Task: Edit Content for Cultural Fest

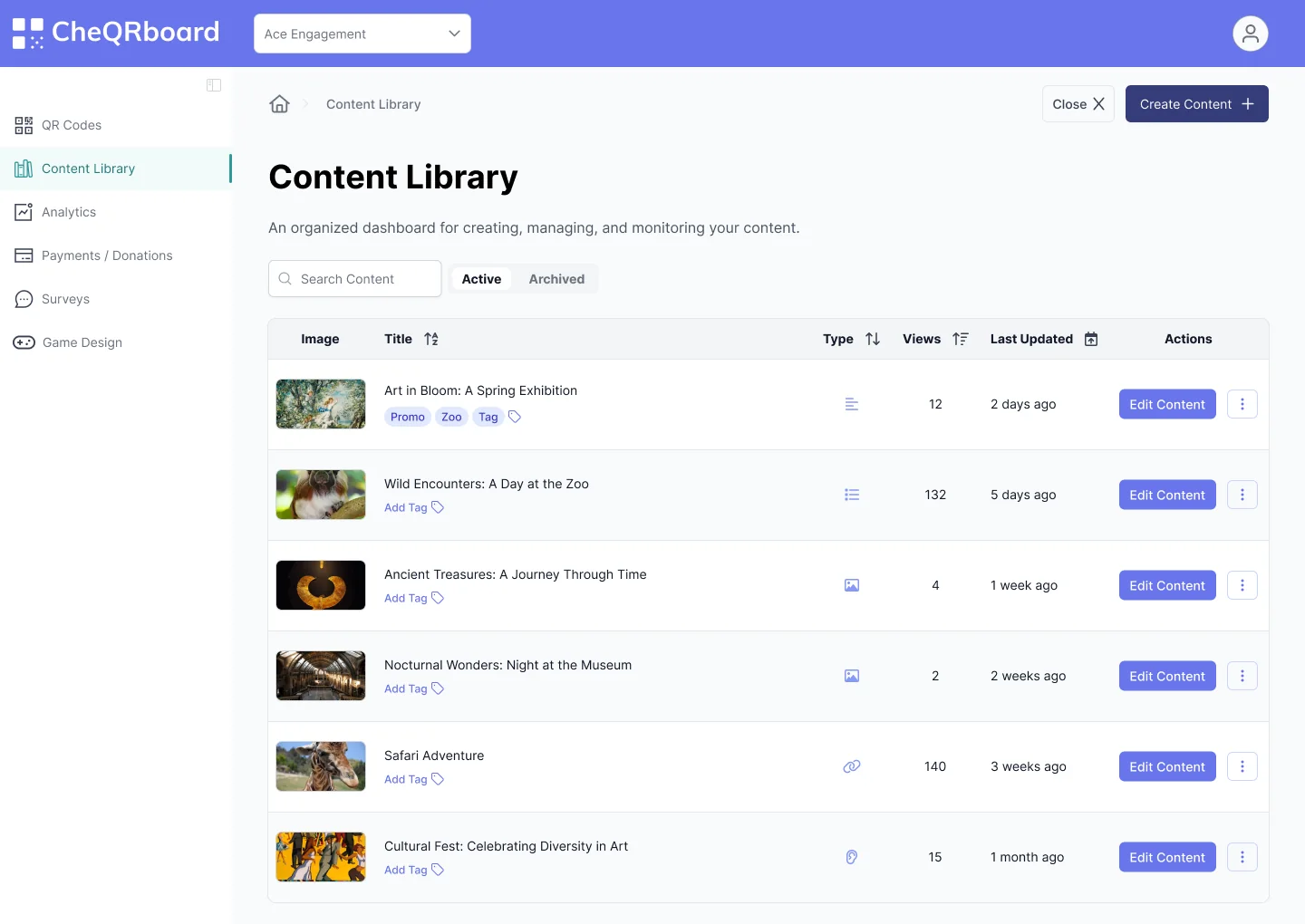Action: [1167, 857]
